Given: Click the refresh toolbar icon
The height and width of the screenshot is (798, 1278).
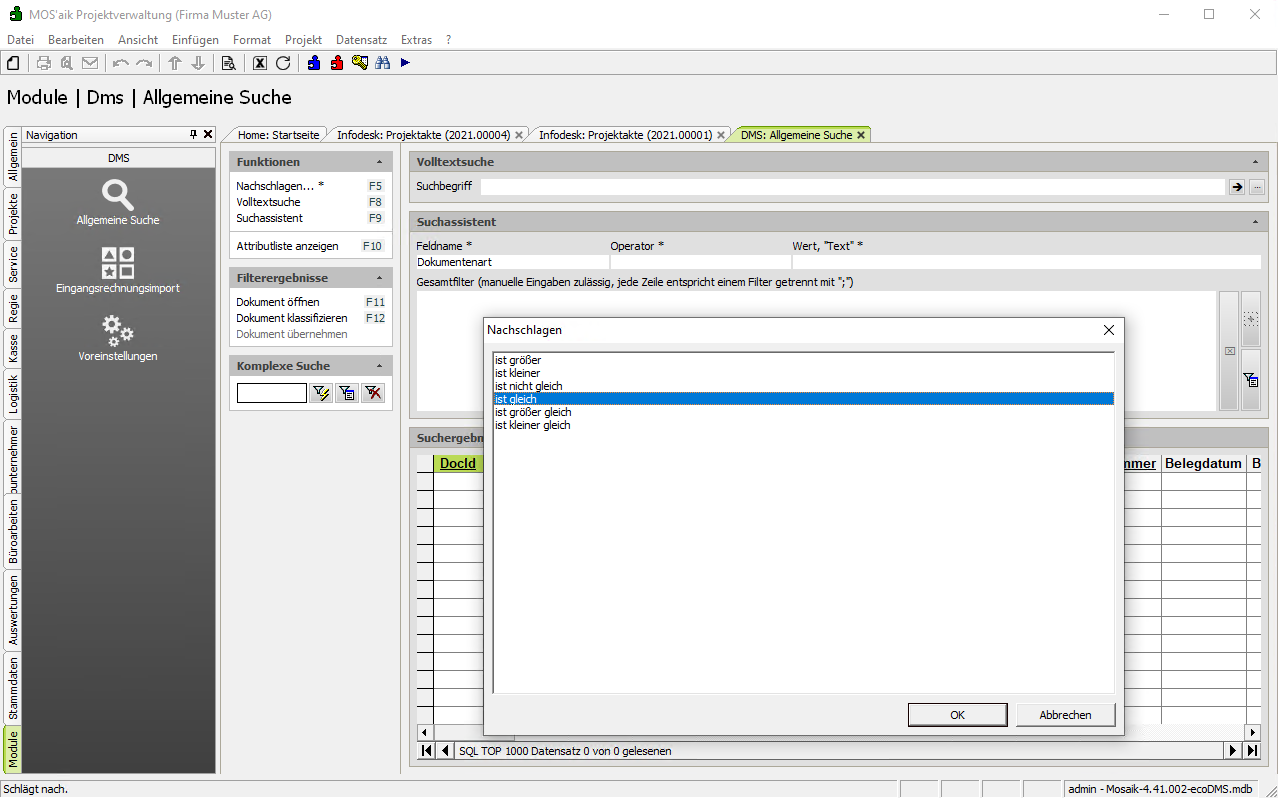Looking at the screenshot, I should pos(283,63).
